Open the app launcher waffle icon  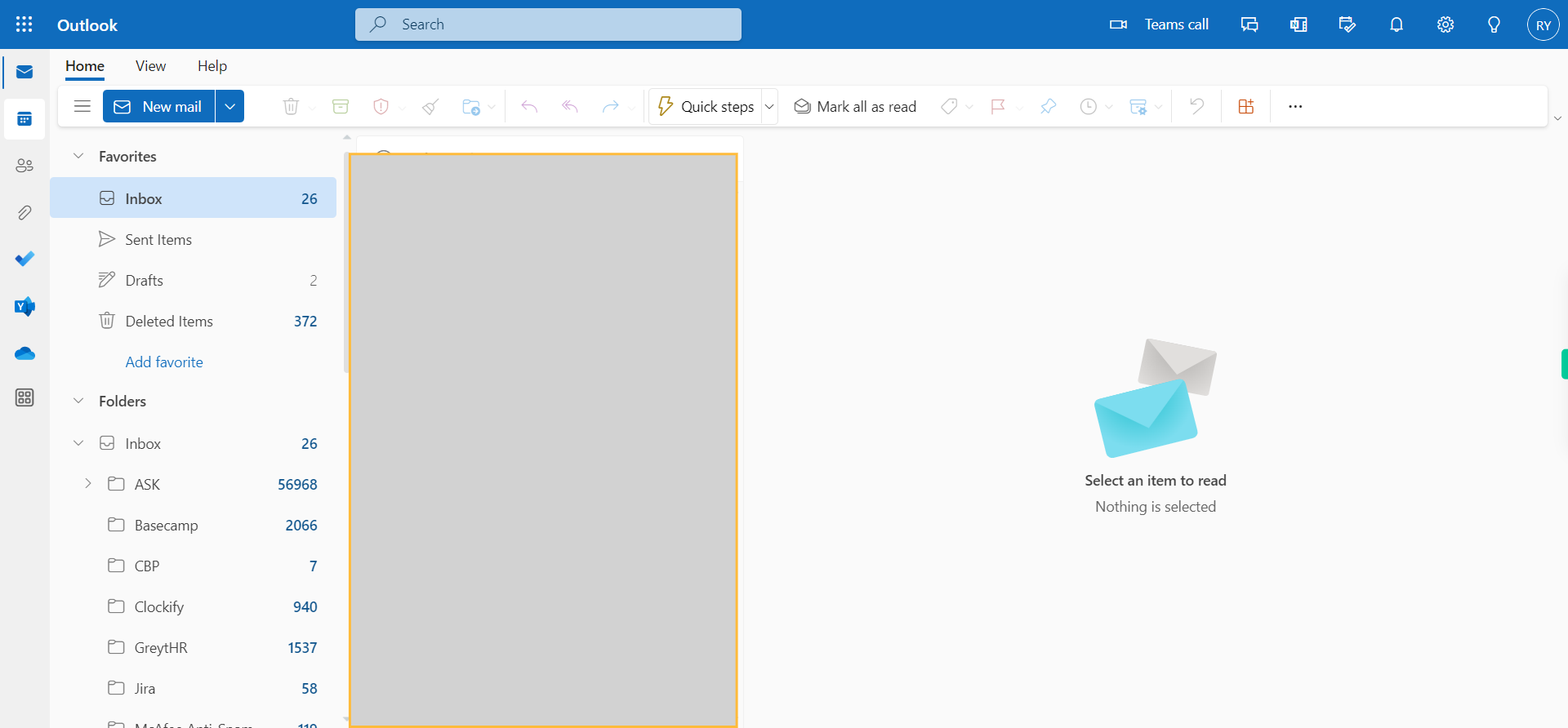pos(24,24)
